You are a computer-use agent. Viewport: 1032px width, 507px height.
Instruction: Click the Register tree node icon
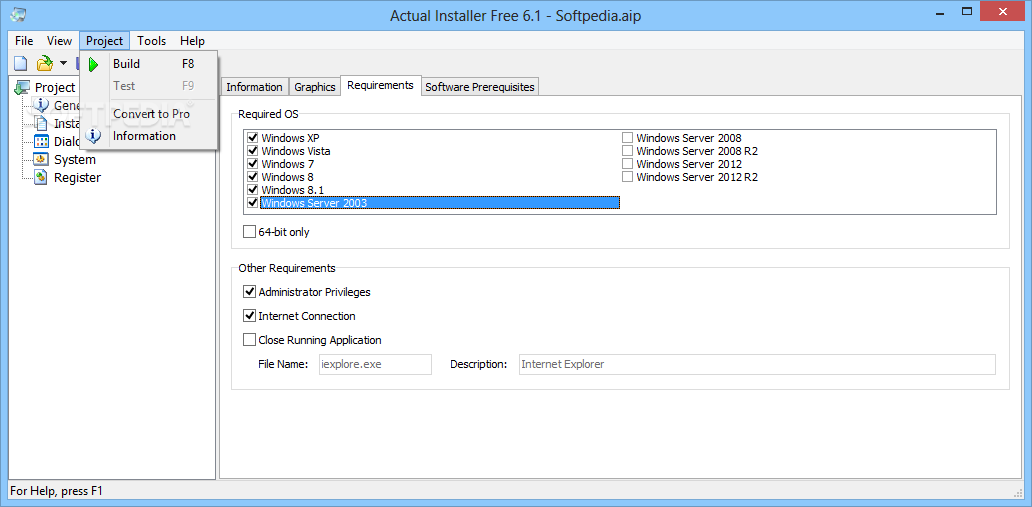click(x=41, y=177)
